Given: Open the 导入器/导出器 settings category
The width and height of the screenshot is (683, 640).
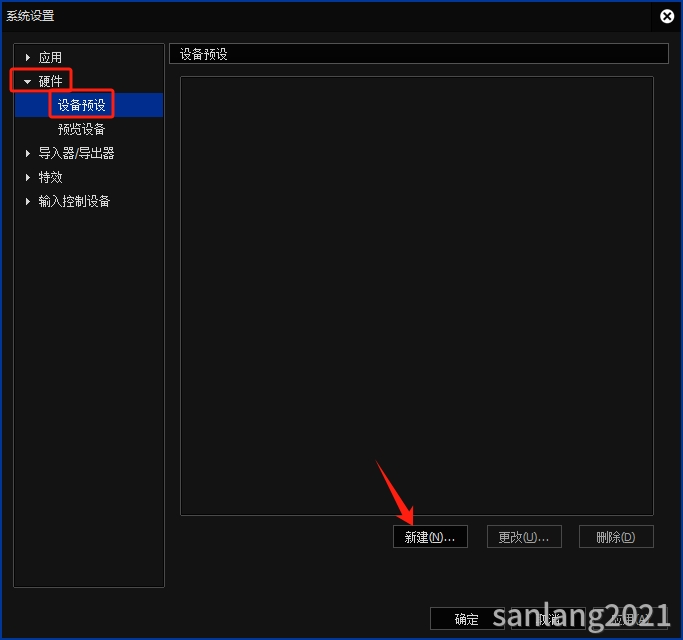Looking at the screenshot, I should [76, 153].
